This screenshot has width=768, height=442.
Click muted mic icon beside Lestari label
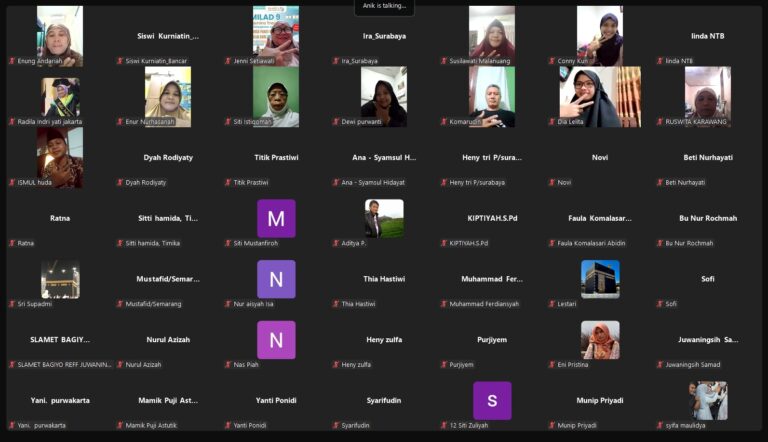[552, 304]
